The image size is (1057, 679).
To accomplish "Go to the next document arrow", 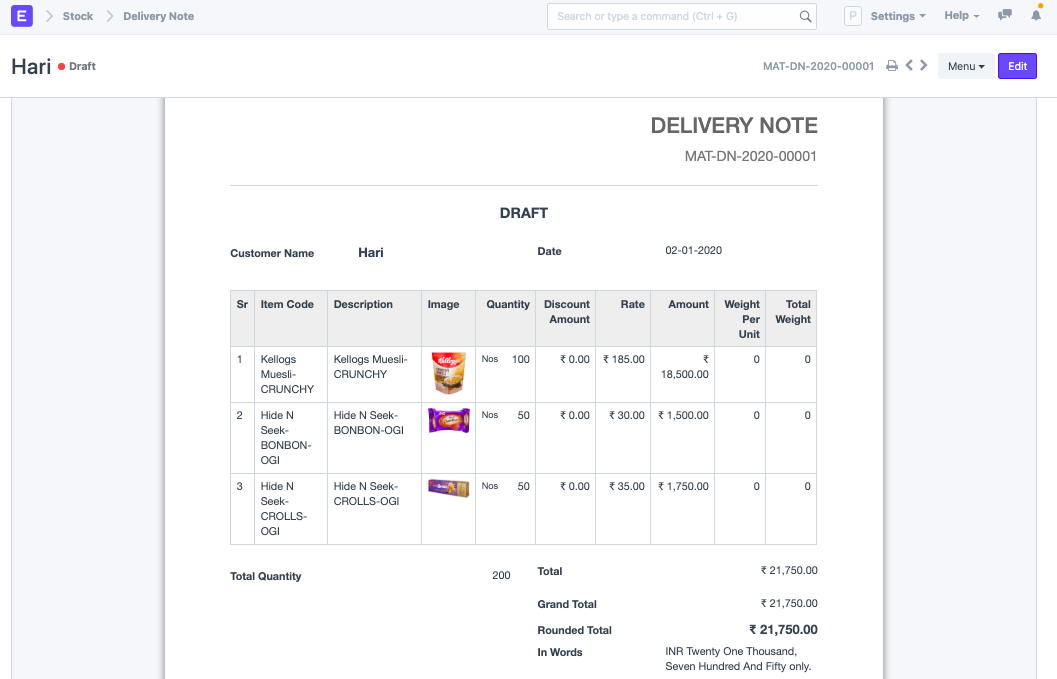I will click(x=924, y=65).
